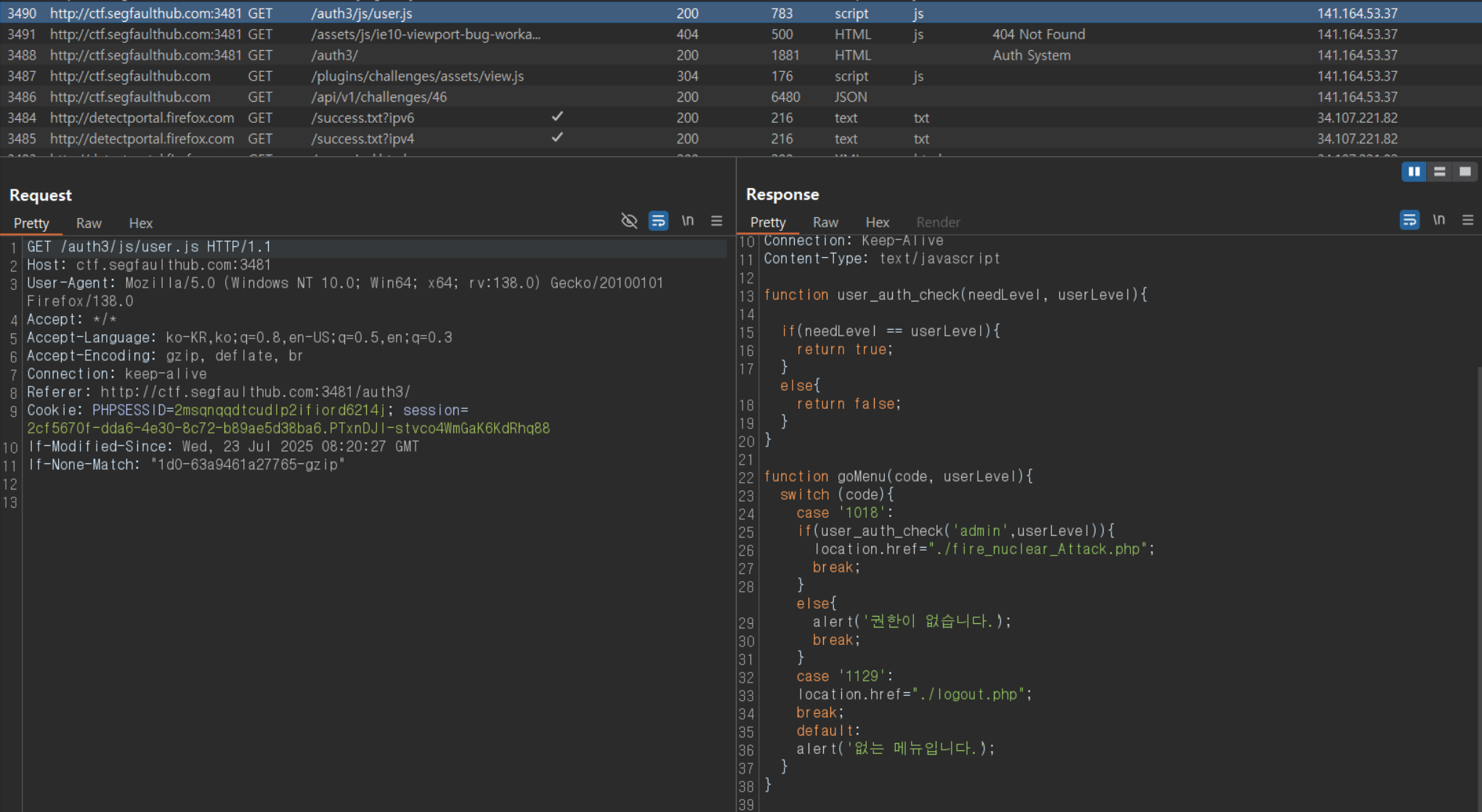Click Content-Type text/javascript response header

(882, 259)
